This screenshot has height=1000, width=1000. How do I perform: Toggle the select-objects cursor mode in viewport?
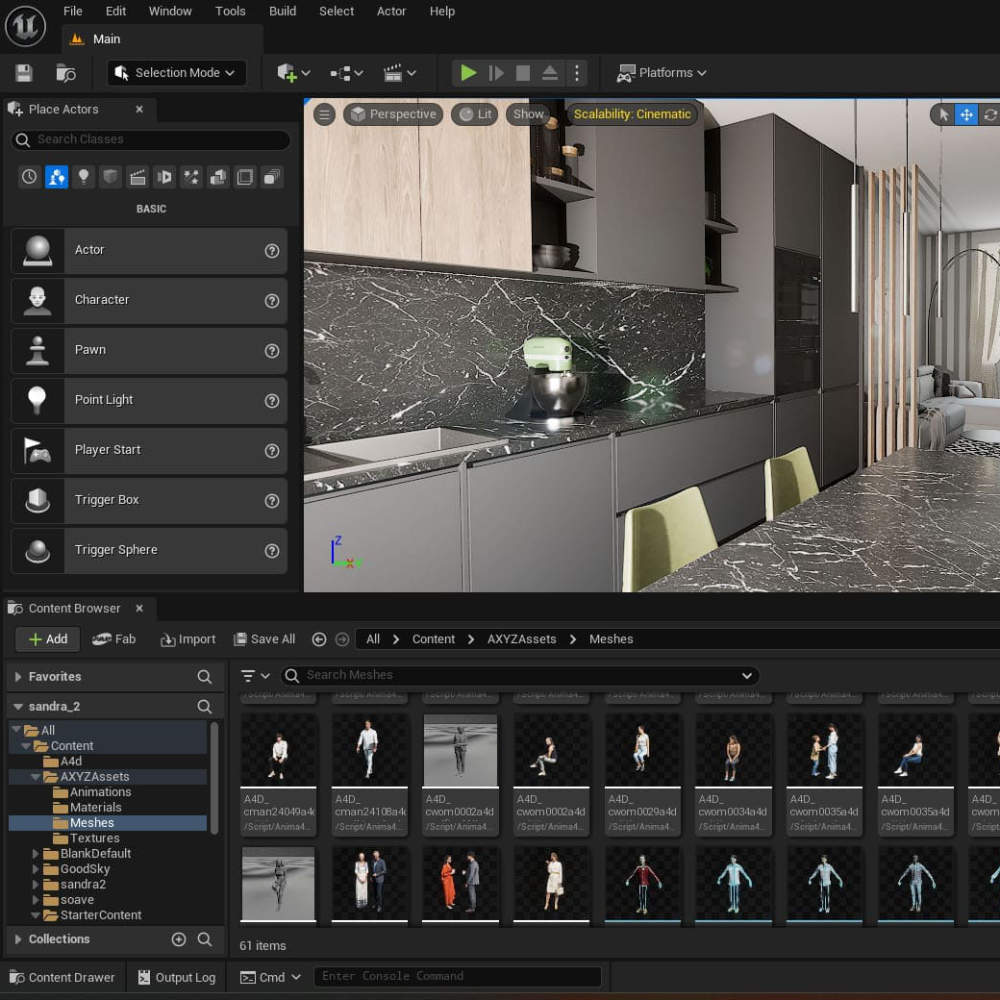tap(942, 114)
